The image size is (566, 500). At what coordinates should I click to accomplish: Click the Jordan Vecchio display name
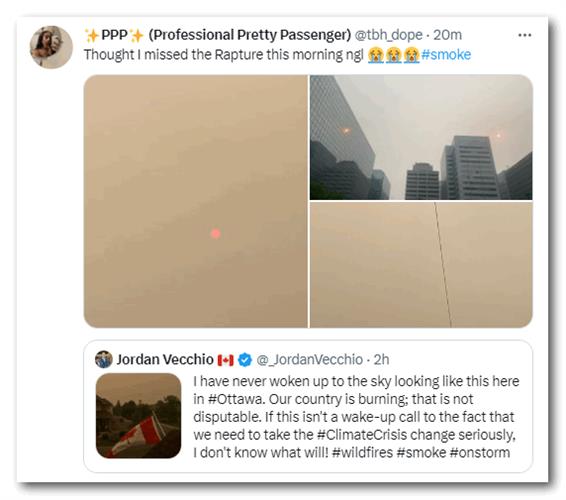[165, 360]
